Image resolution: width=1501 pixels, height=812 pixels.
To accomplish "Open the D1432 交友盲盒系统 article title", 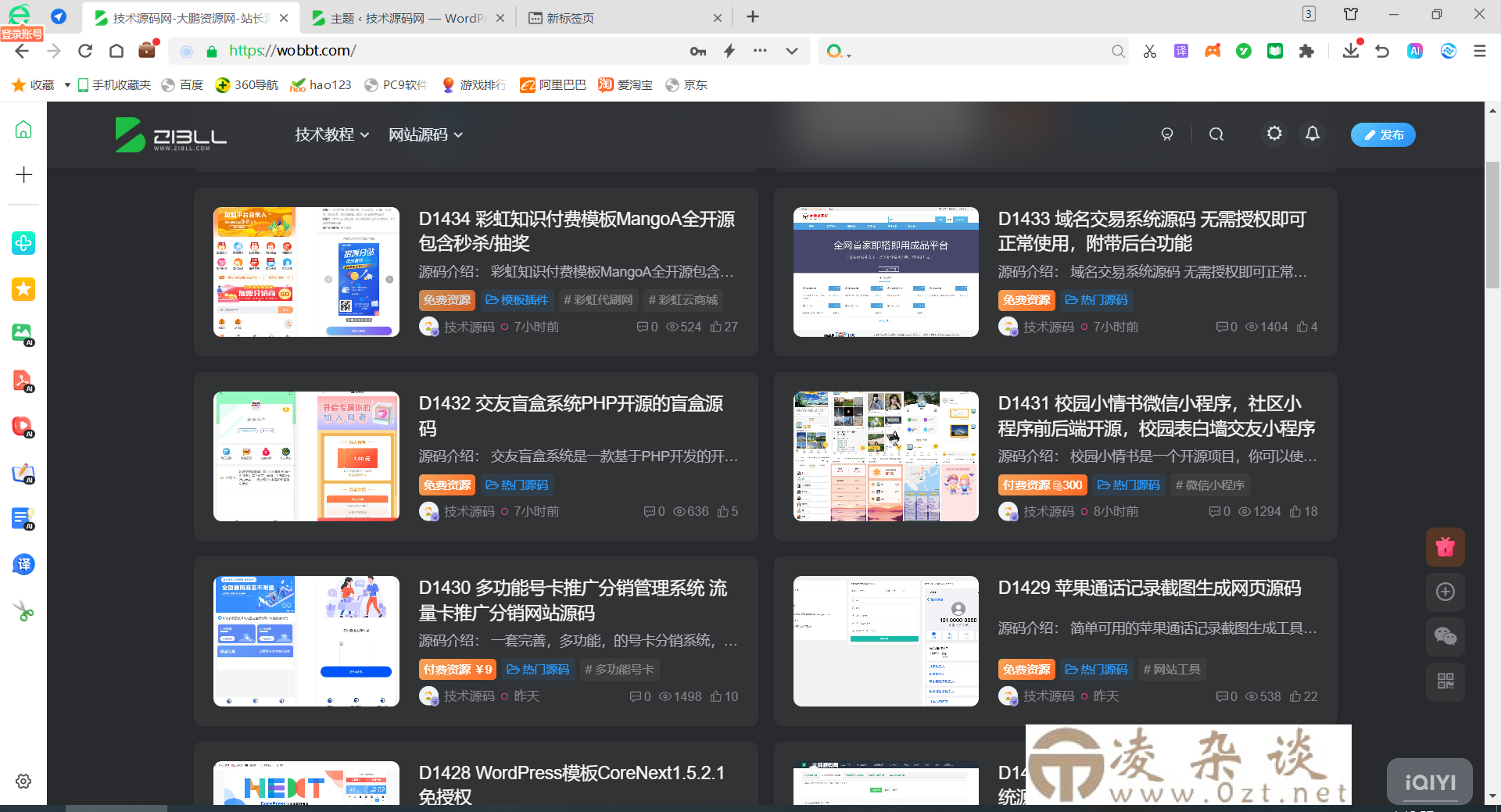I will click(x=571, y=416).
